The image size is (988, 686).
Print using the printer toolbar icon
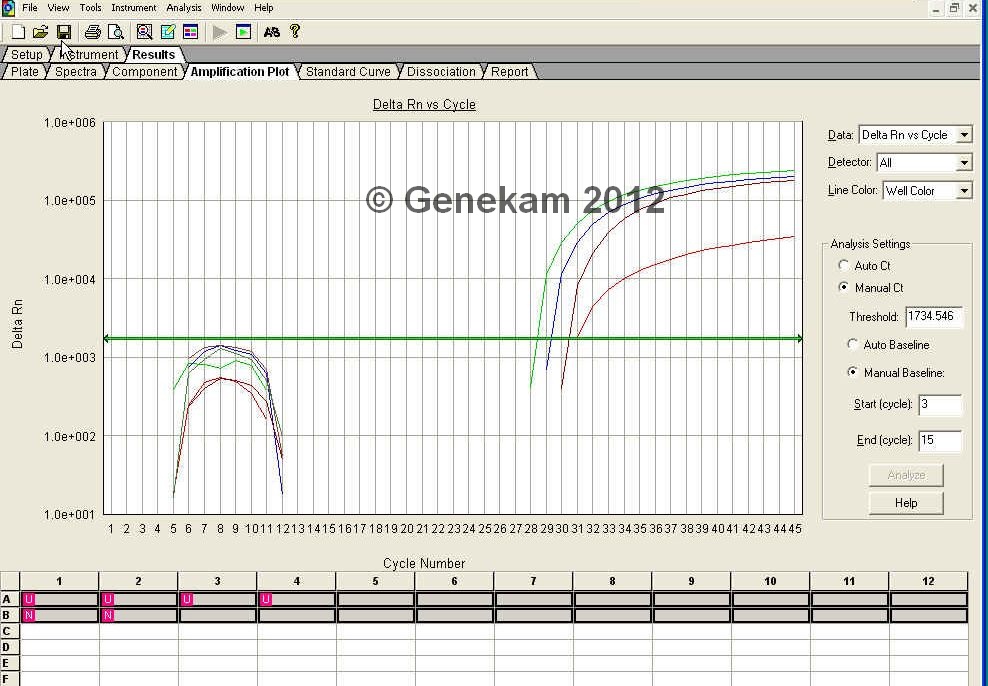(93, 31)
